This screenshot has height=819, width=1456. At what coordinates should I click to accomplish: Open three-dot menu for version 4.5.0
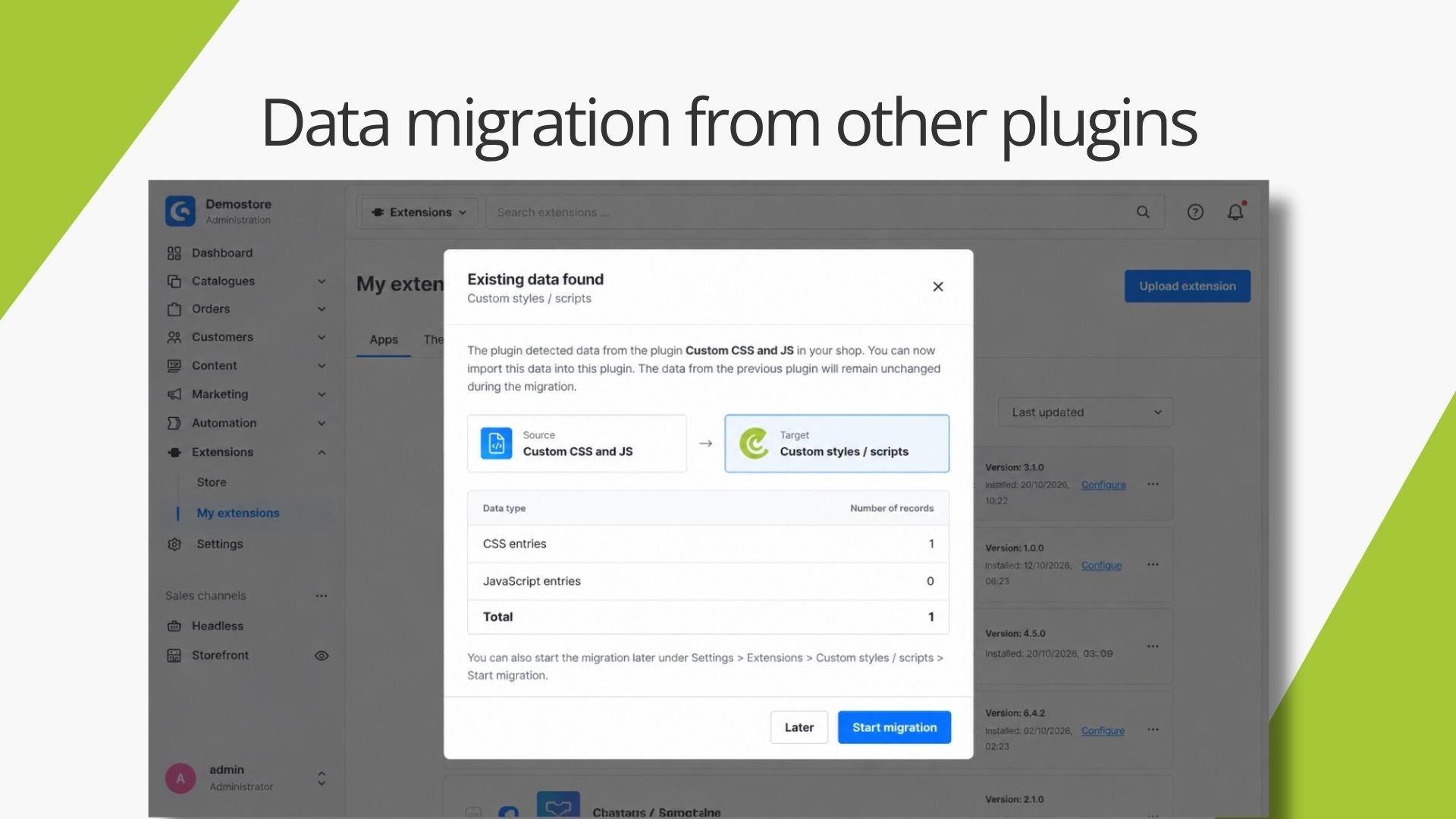click(1153, 646)
